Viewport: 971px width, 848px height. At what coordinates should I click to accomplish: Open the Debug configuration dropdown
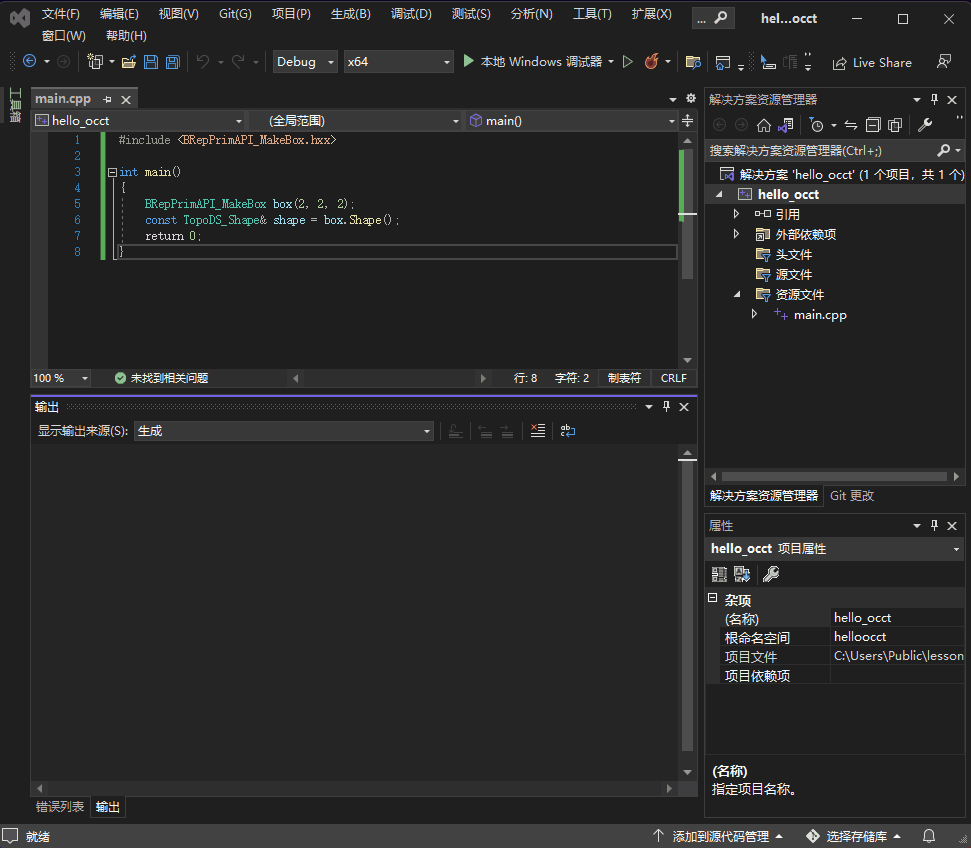307,62
